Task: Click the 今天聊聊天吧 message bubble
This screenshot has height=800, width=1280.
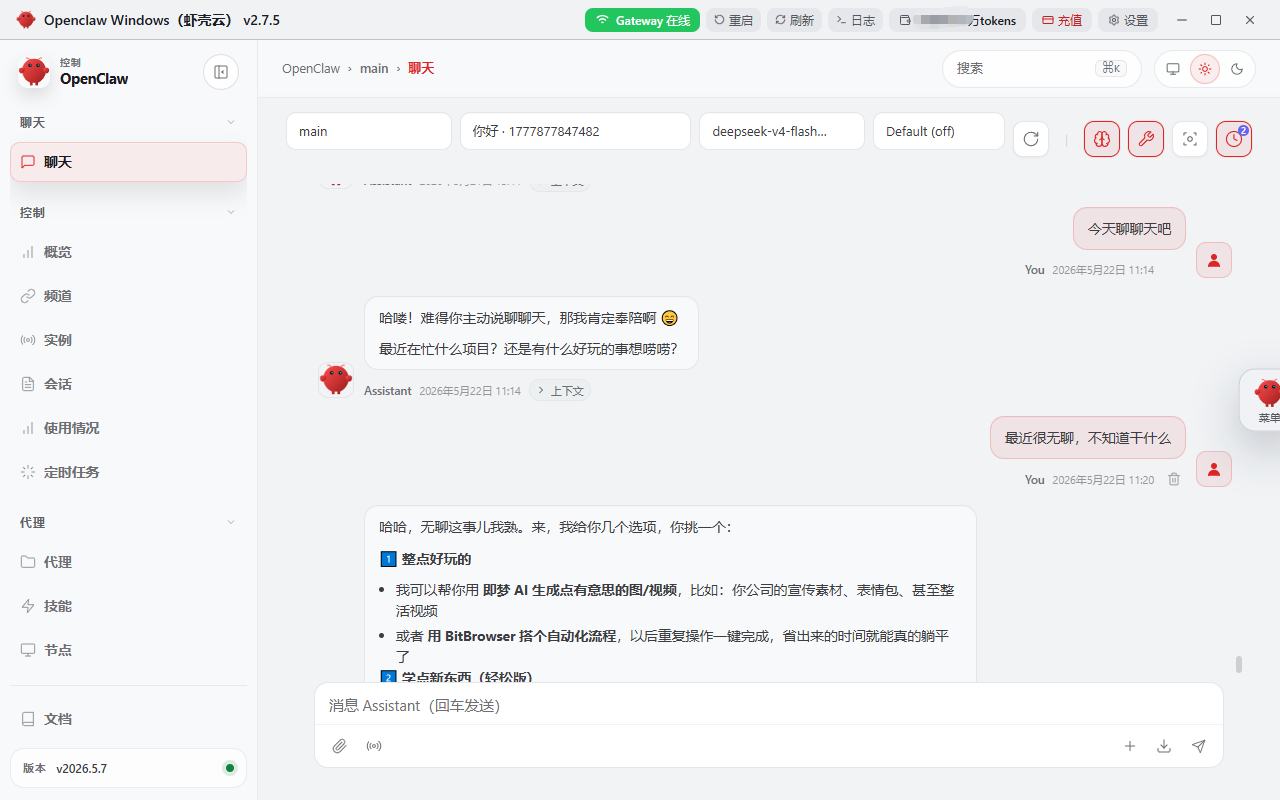Action: (1129, 229)
